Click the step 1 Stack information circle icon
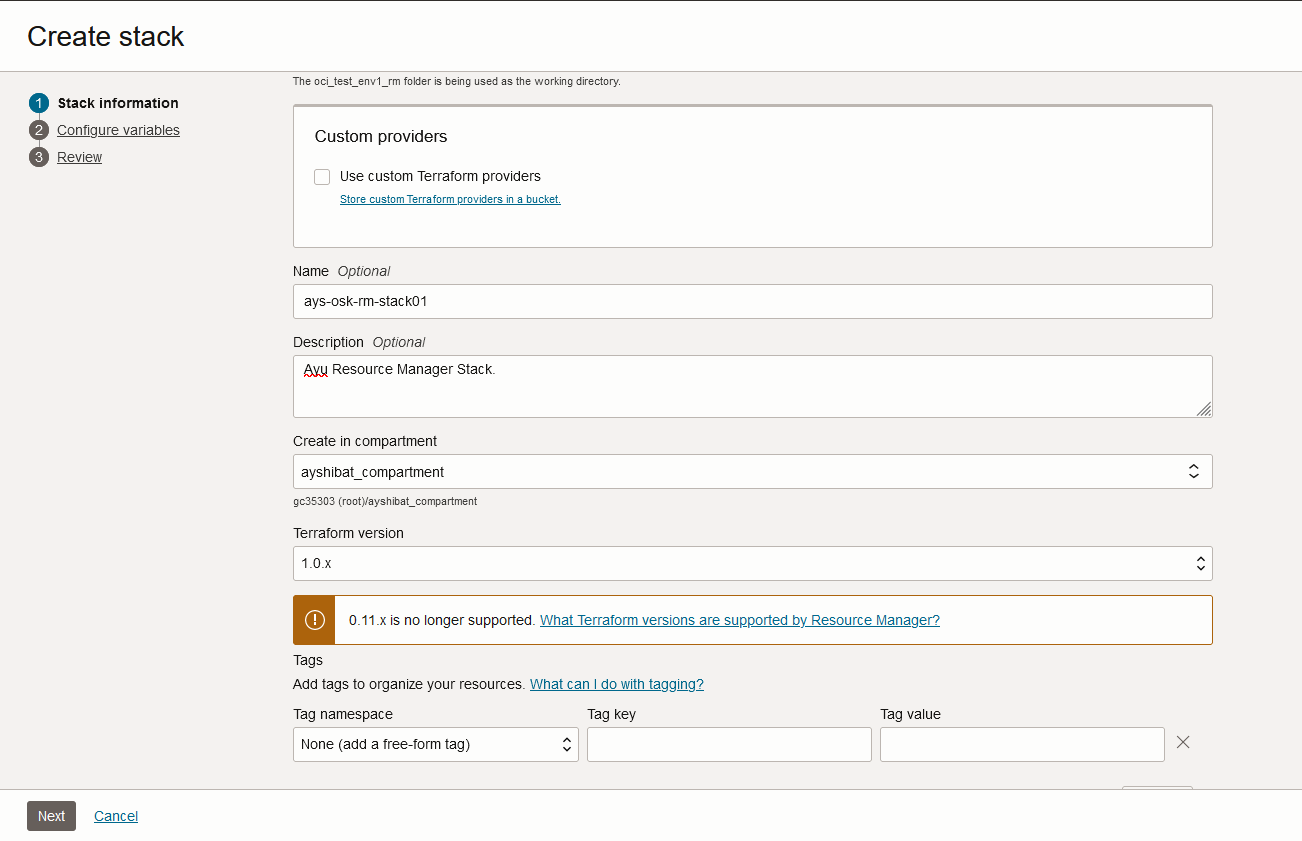 pyautogui.click(x=39, y=103)
